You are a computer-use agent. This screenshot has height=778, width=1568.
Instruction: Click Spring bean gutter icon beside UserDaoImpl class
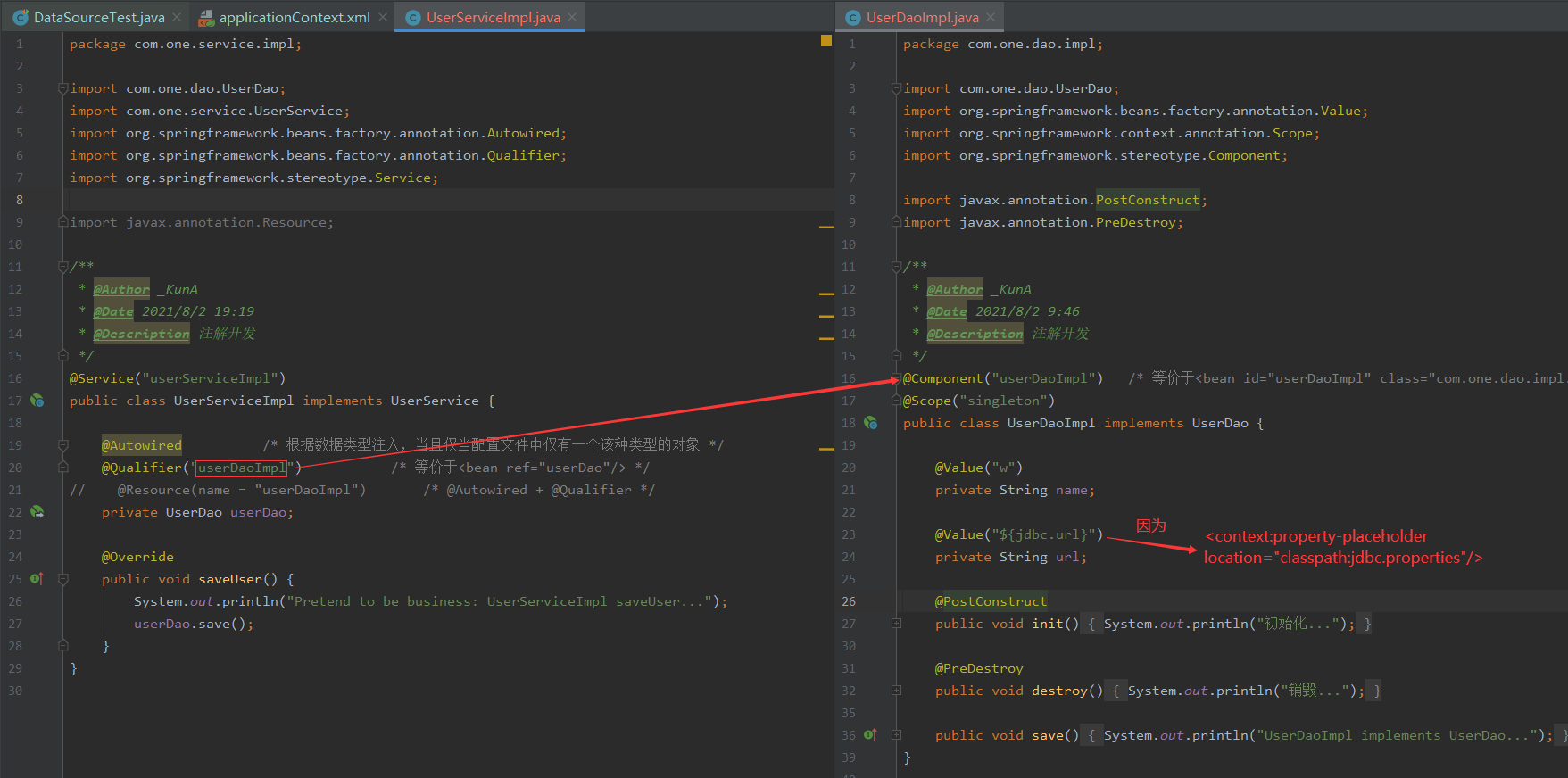tap(871, 423)
